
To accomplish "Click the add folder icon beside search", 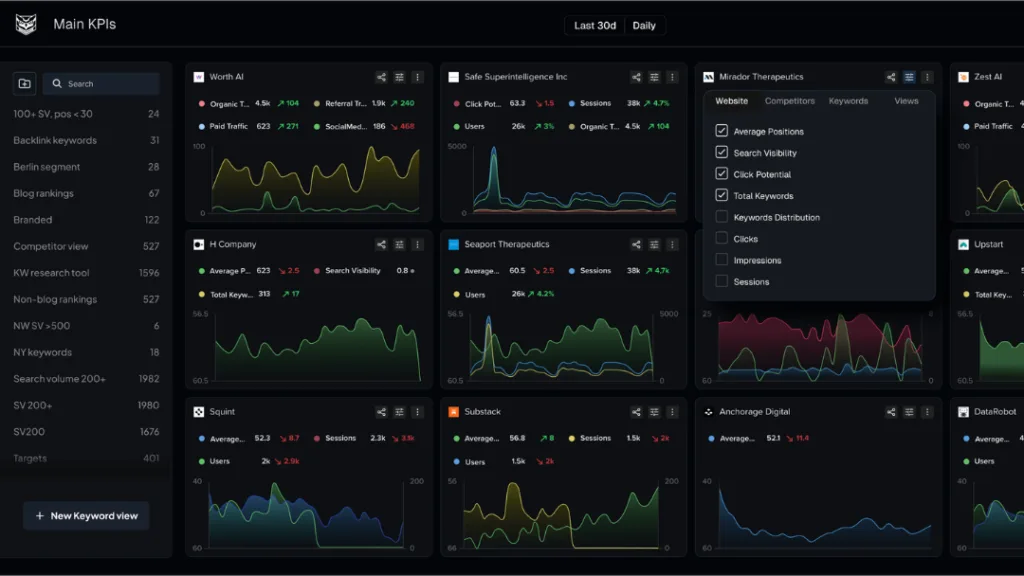I will point(25,84).
